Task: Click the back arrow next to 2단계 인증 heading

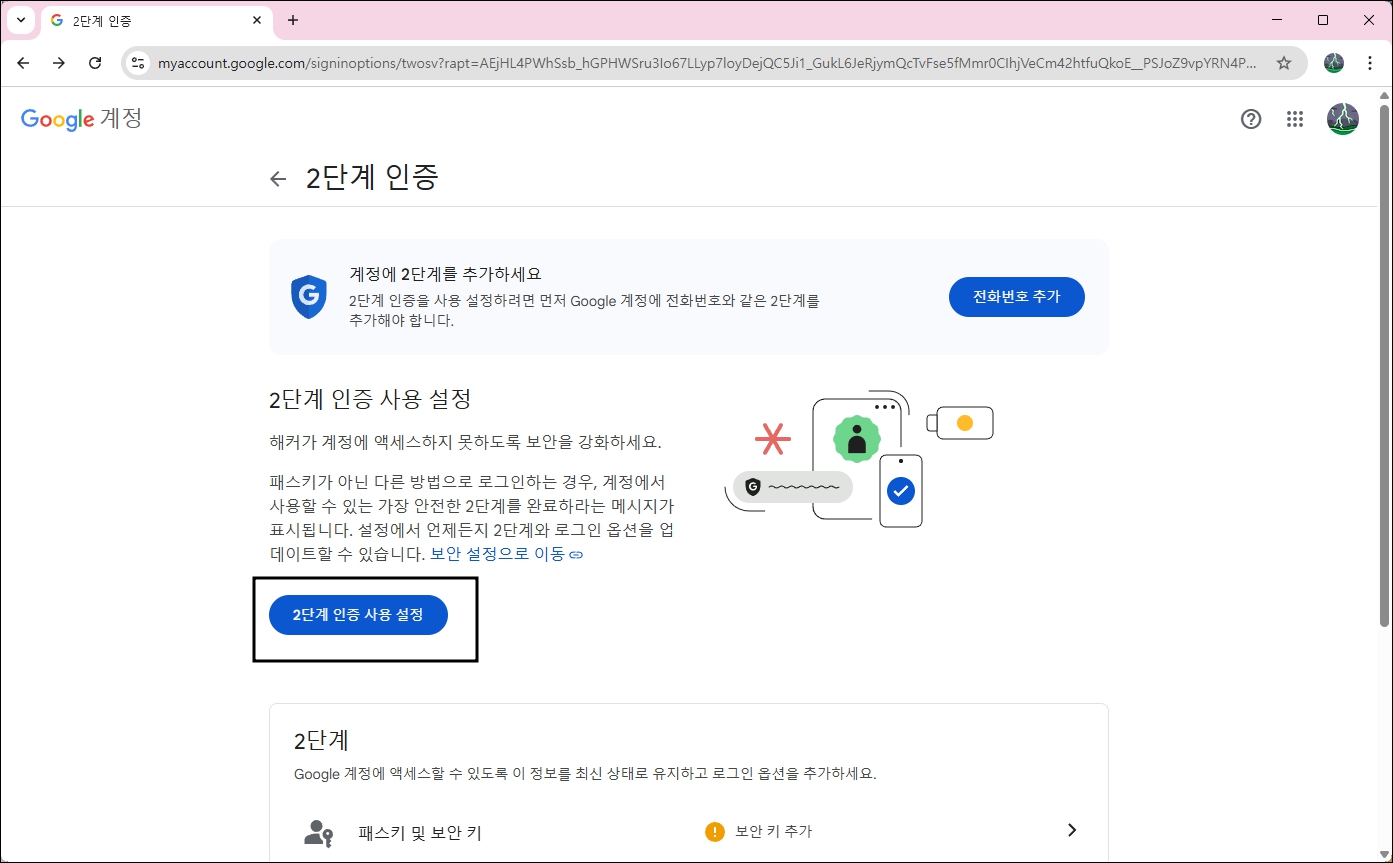Action: [278, 178]
